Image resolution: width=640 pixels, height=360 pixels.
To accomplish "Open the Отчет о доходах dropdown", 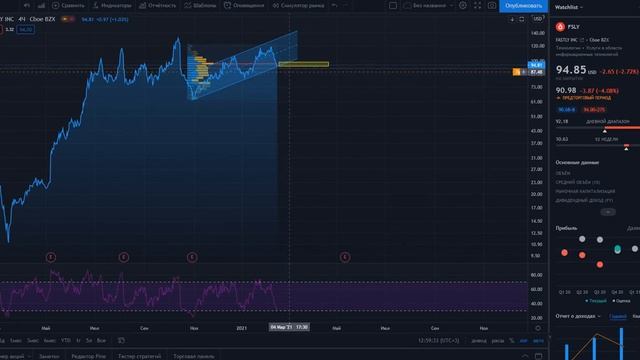I will pos(578,316).
